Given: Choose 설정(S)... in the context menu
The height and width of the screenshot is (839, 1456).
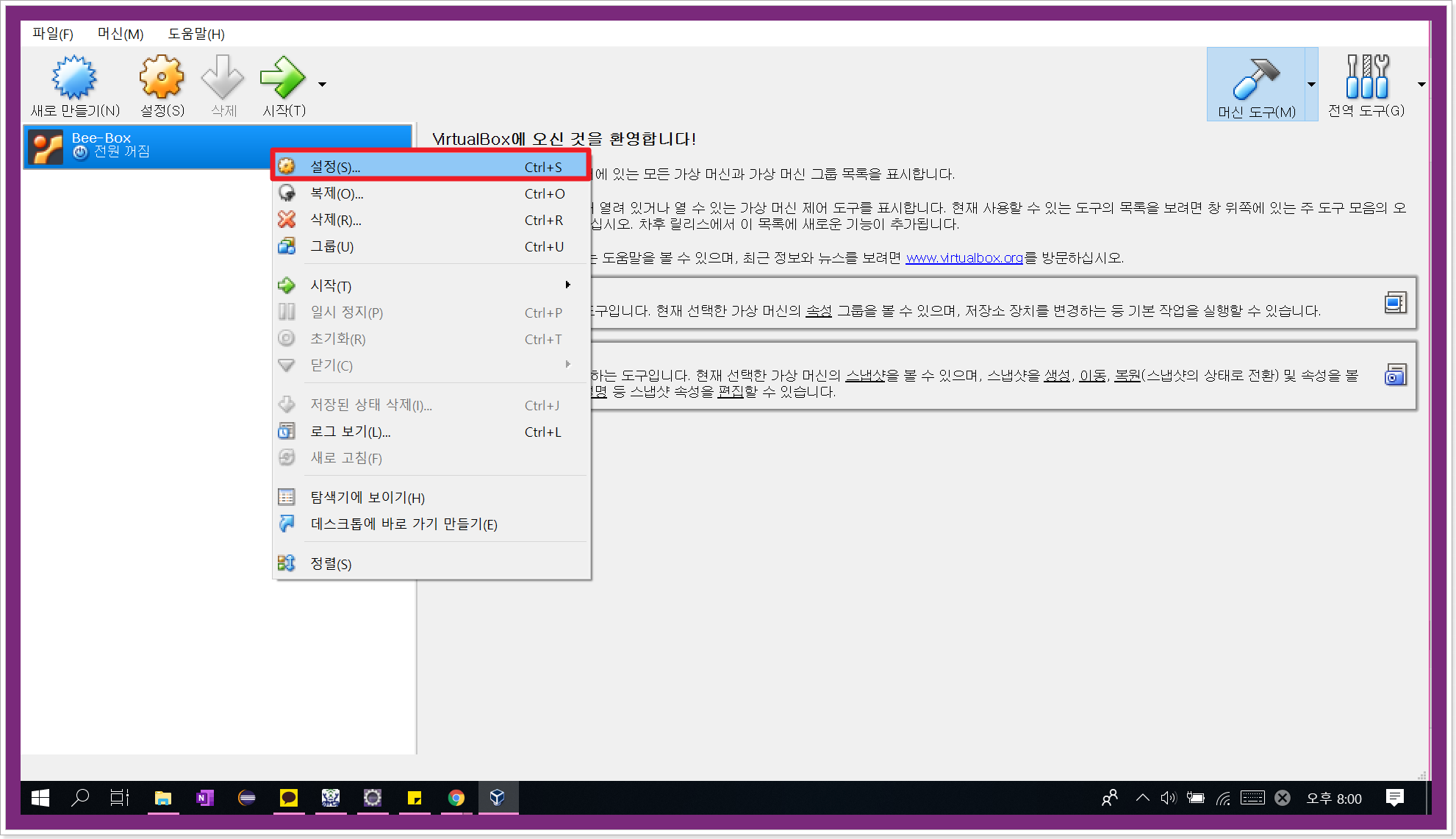Looking at the screenshot, I should (x=431, y=167).
